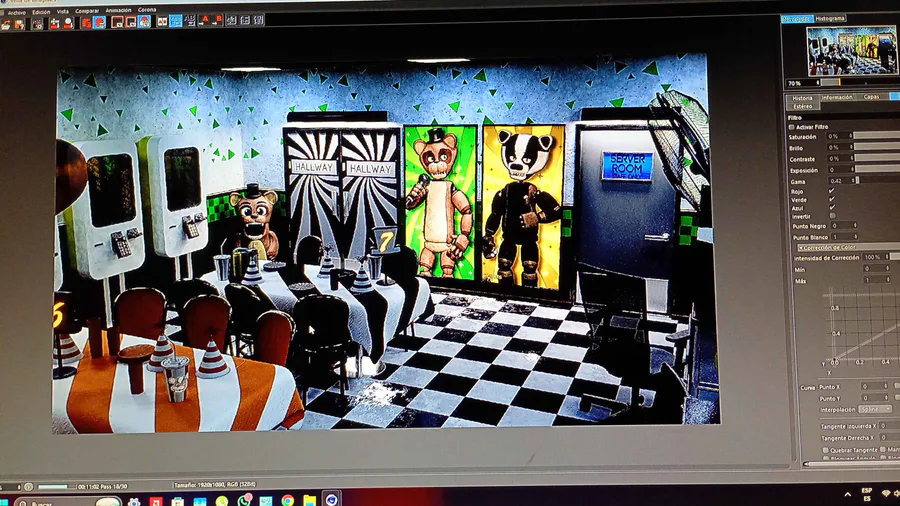Click the first panel layout icon

231,20
